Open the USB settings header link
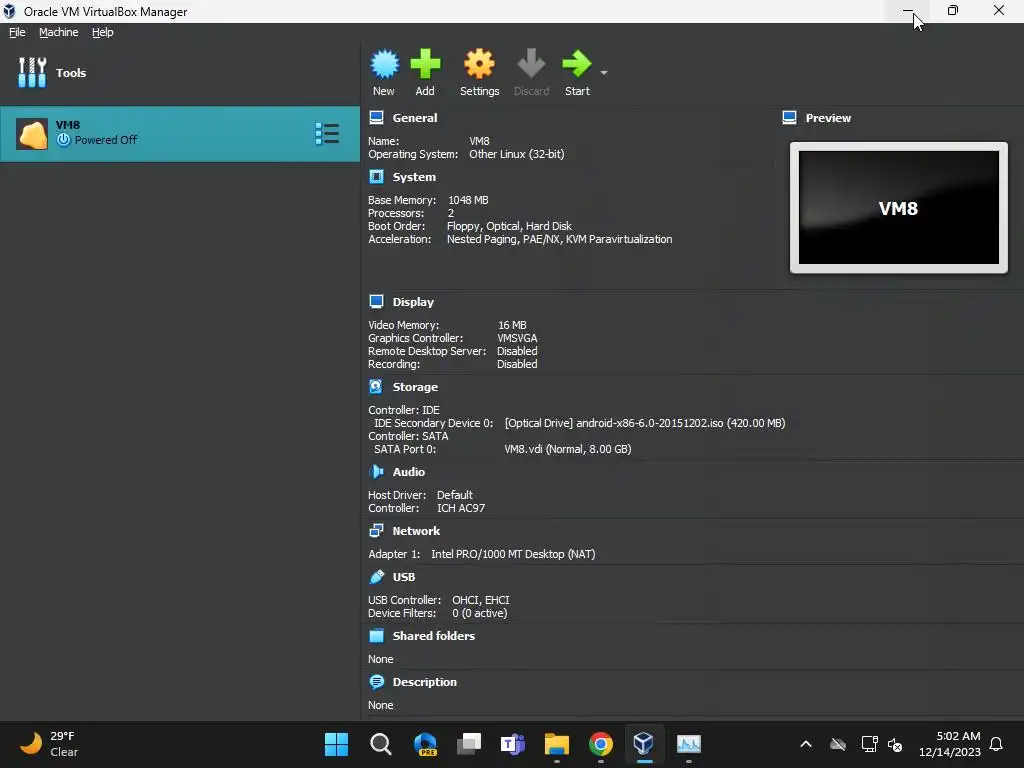 (404, 577)
